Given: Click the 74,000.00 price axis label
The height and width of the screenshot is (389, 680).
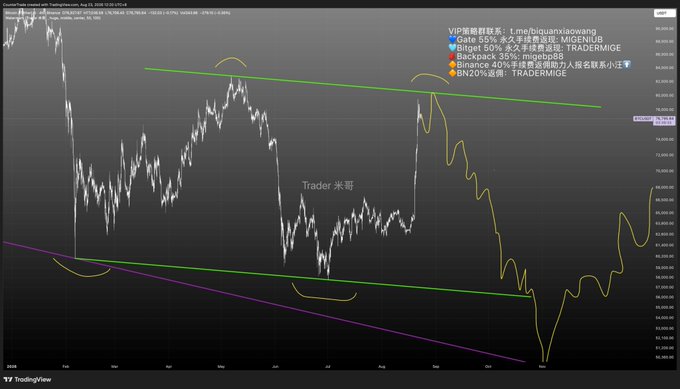Looking at the screenshot, I should coord(665,139).
